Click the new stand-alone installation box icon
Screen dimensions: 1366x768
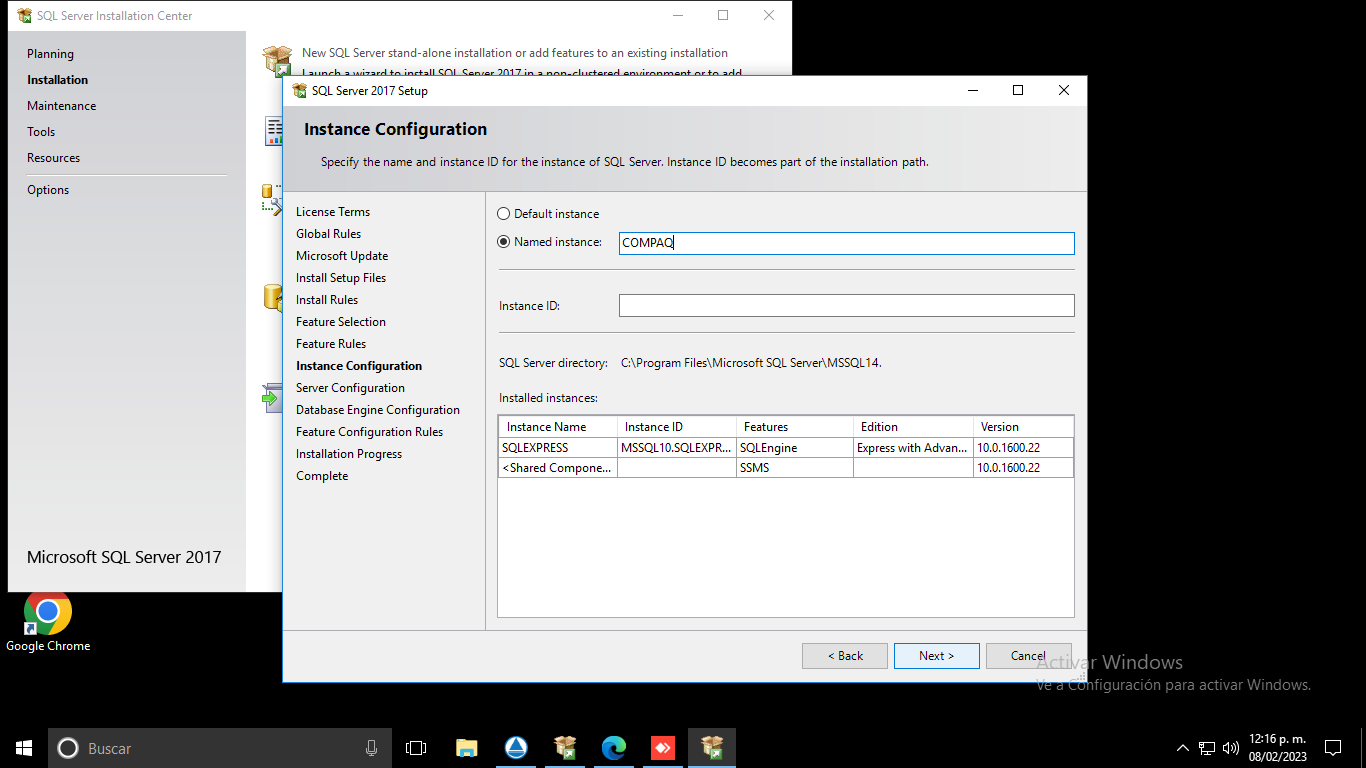[277, 60]
